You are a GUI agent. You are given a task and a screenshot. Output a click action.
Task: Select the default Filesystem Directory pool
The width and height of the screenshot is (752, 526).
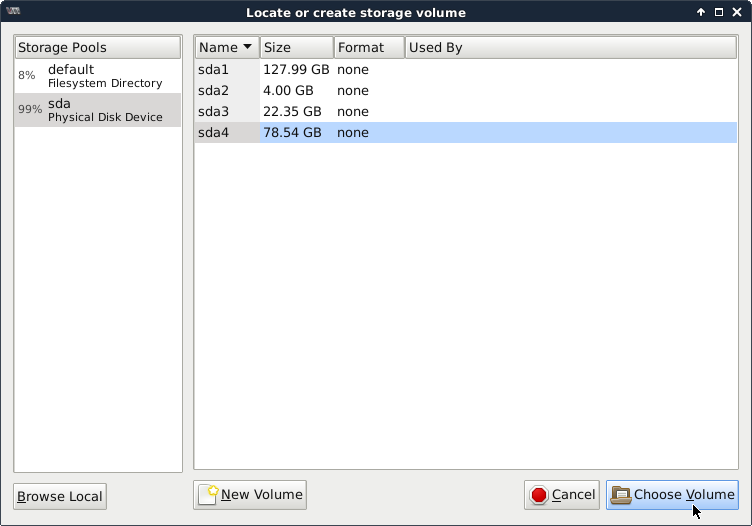[98, 76]
